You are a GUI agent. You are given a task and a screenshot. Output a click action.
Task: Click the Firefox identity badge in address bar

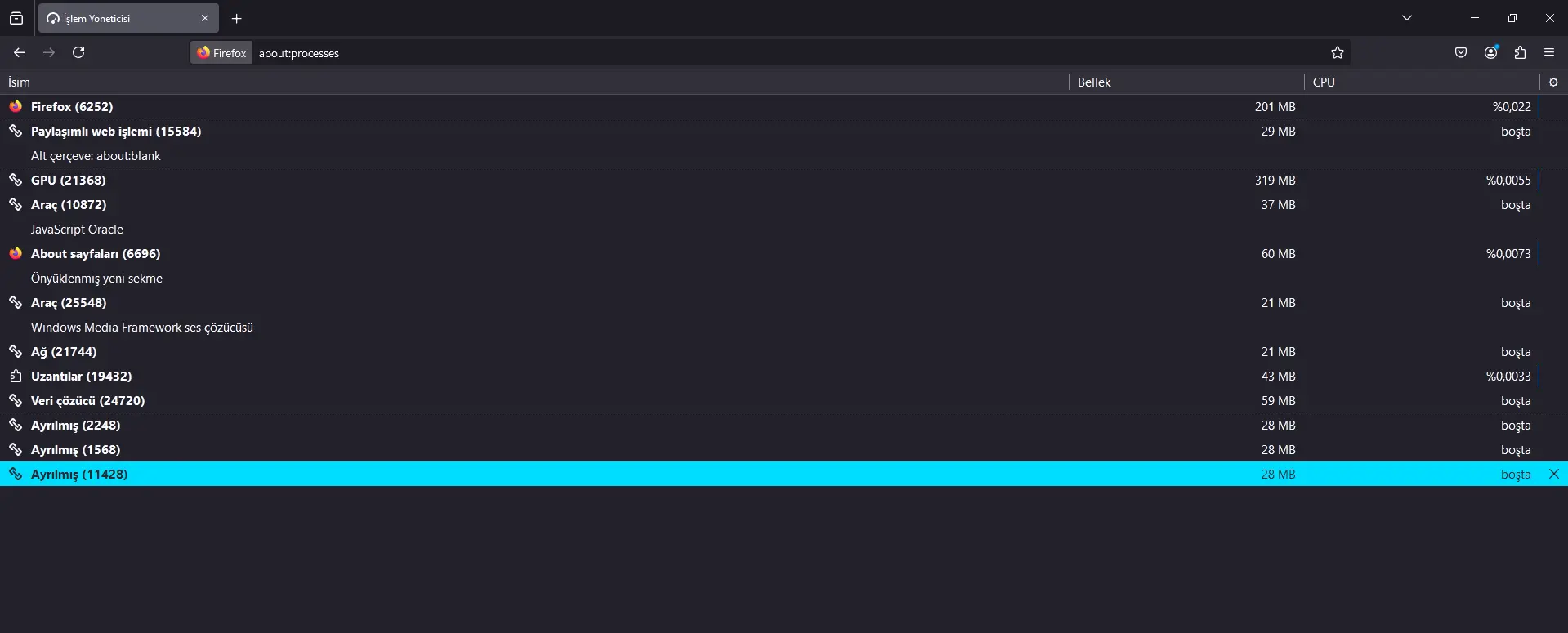click(x=221, y=52)
